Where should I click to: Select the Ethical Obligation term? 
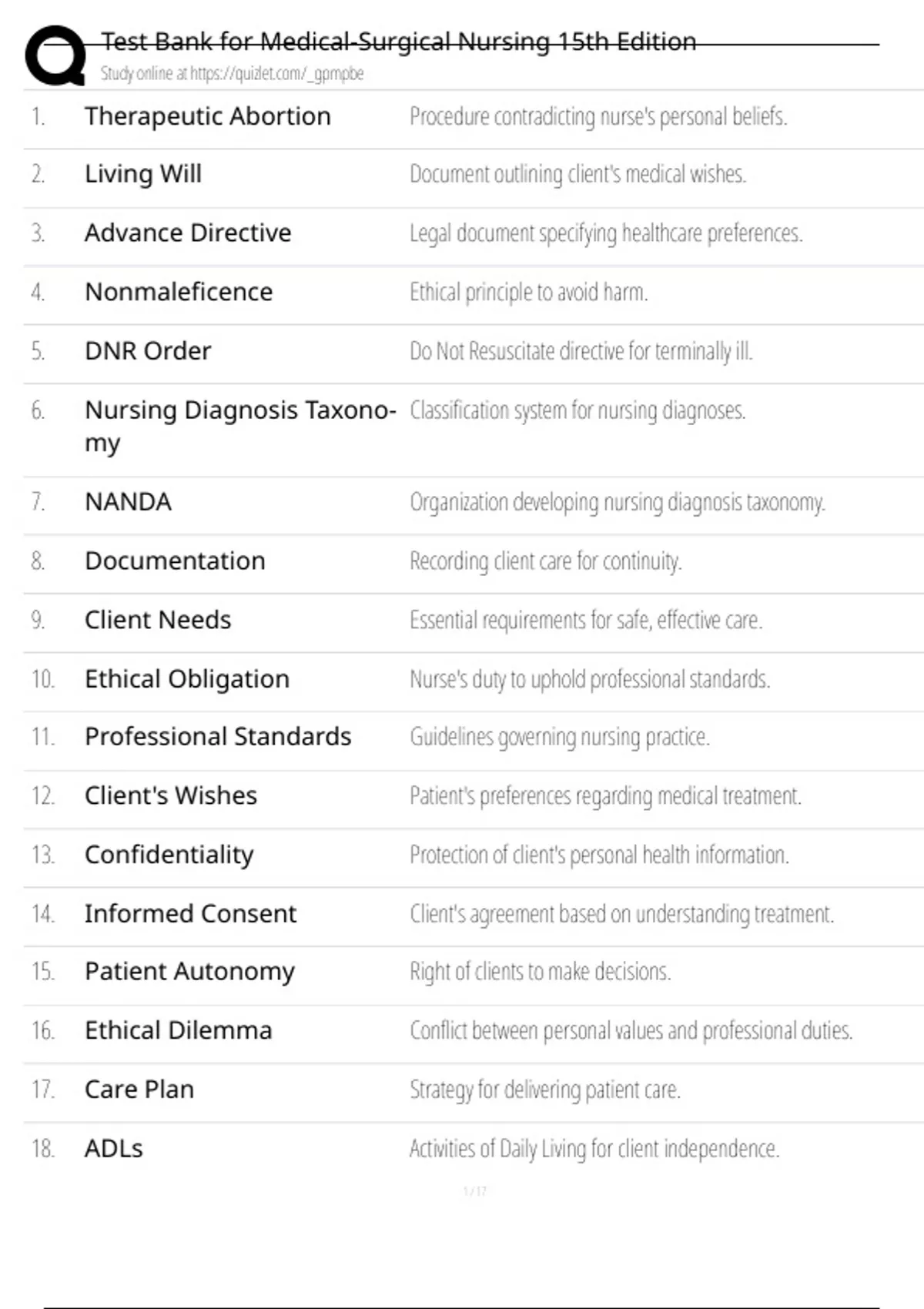pos(187,679)
